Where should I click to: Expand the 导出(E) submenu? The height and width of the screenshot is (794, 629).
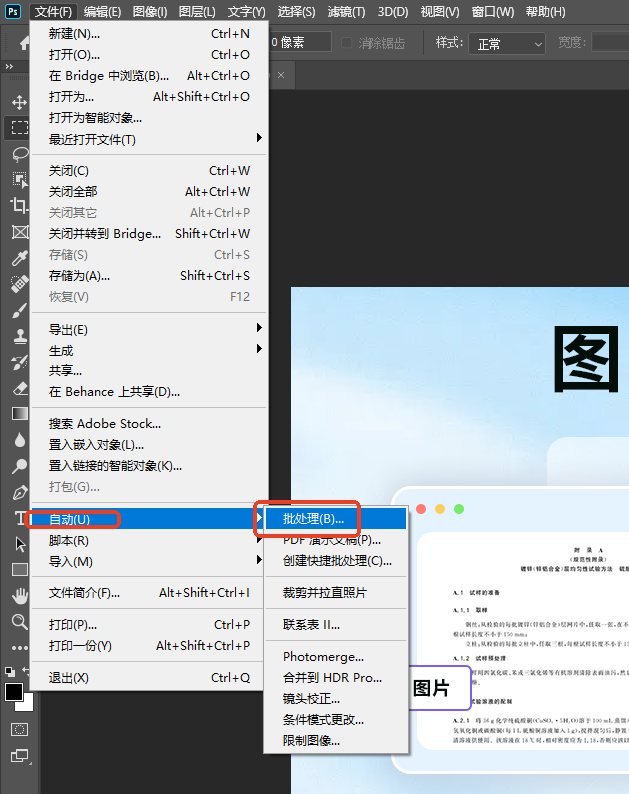click(149, 330)
